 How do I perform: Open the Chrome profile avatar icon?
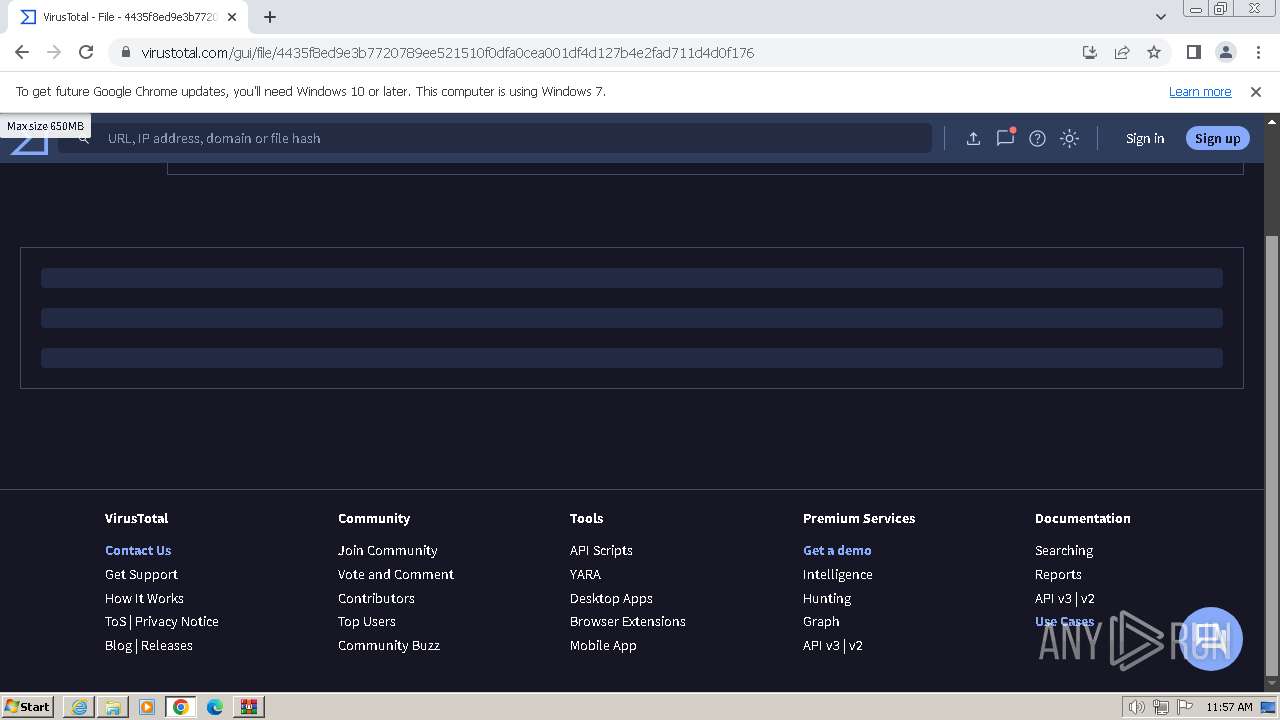pos(1225,52)
